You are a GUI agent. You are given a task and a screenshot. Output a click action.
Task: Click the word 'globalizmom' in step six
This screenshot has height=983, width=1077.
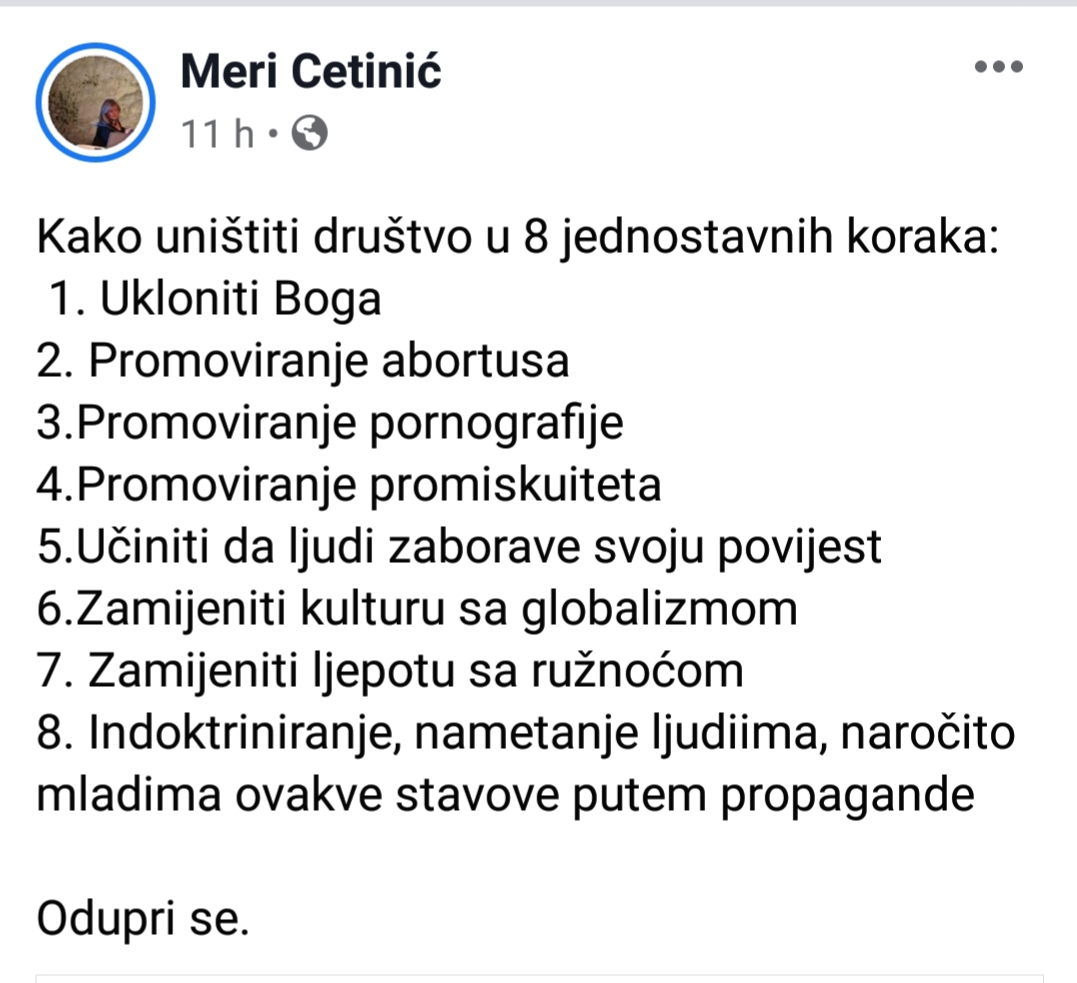tap(659, 610)
